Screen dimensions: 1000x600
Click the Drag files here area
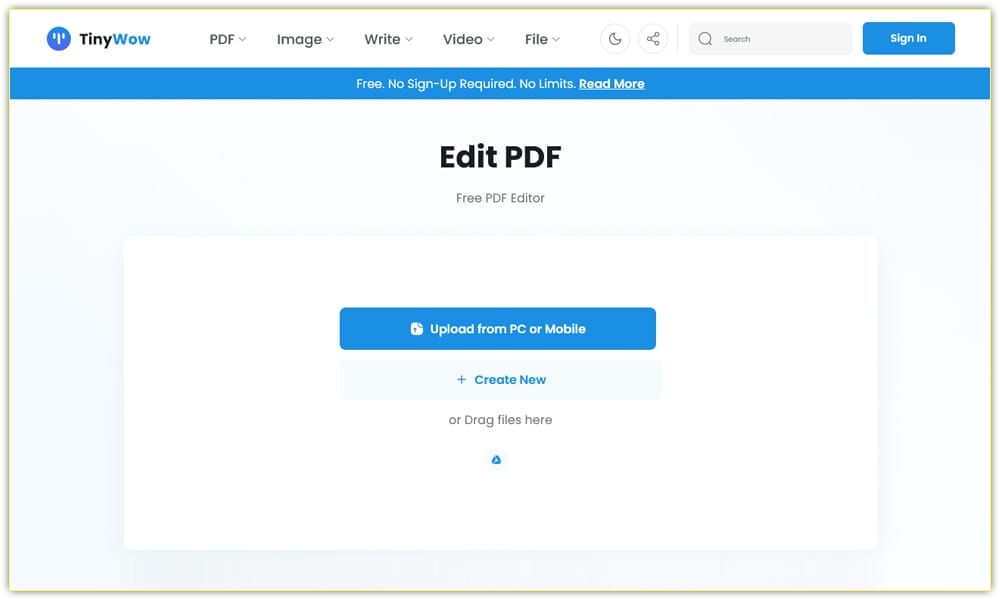click(501, 420)
